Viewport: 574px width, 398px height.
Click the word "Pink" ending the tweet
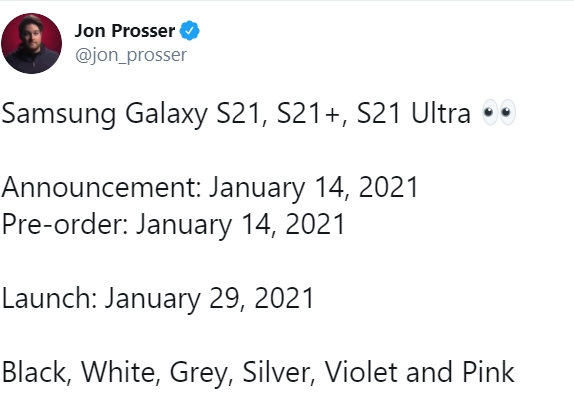[488, 372]
